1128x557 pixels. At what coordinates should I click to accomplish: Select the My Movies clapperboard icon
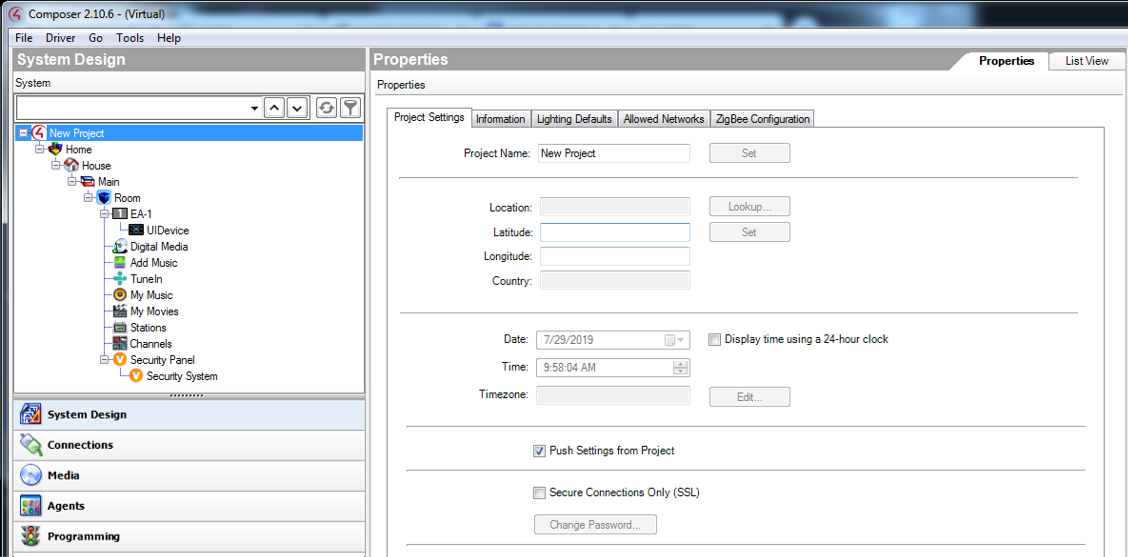[120, 311]
